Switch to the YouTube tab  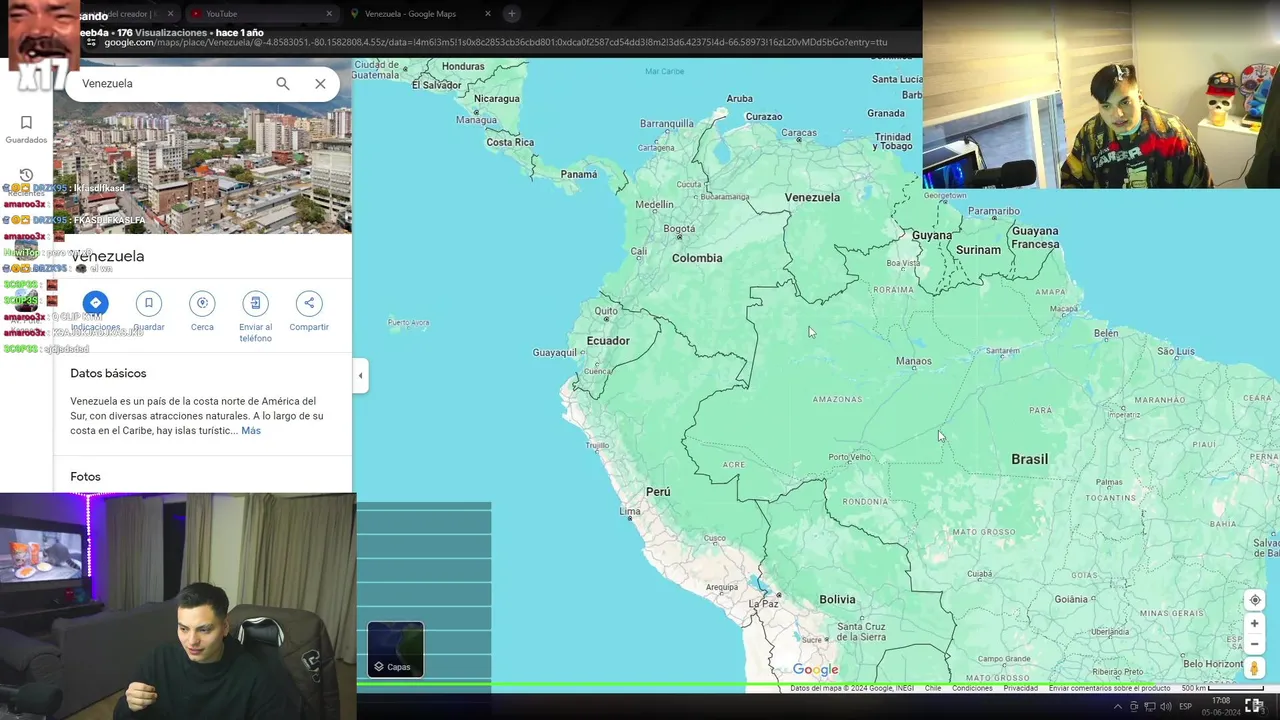(x=260, y=14)
